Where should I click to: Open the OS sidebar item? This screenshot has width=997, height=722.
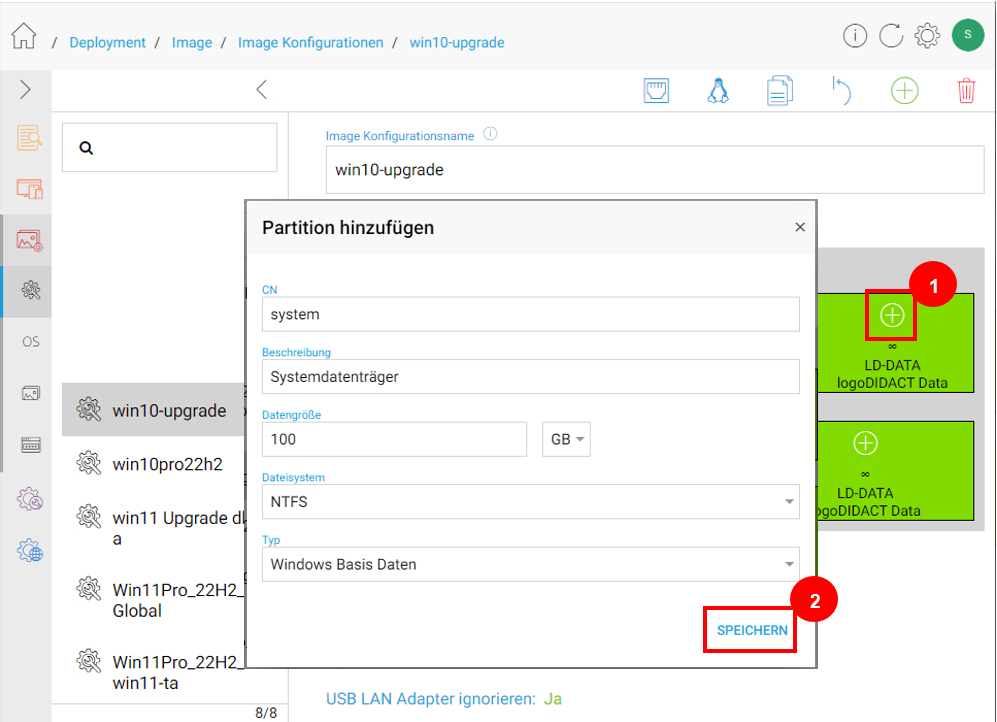(31, 342)
